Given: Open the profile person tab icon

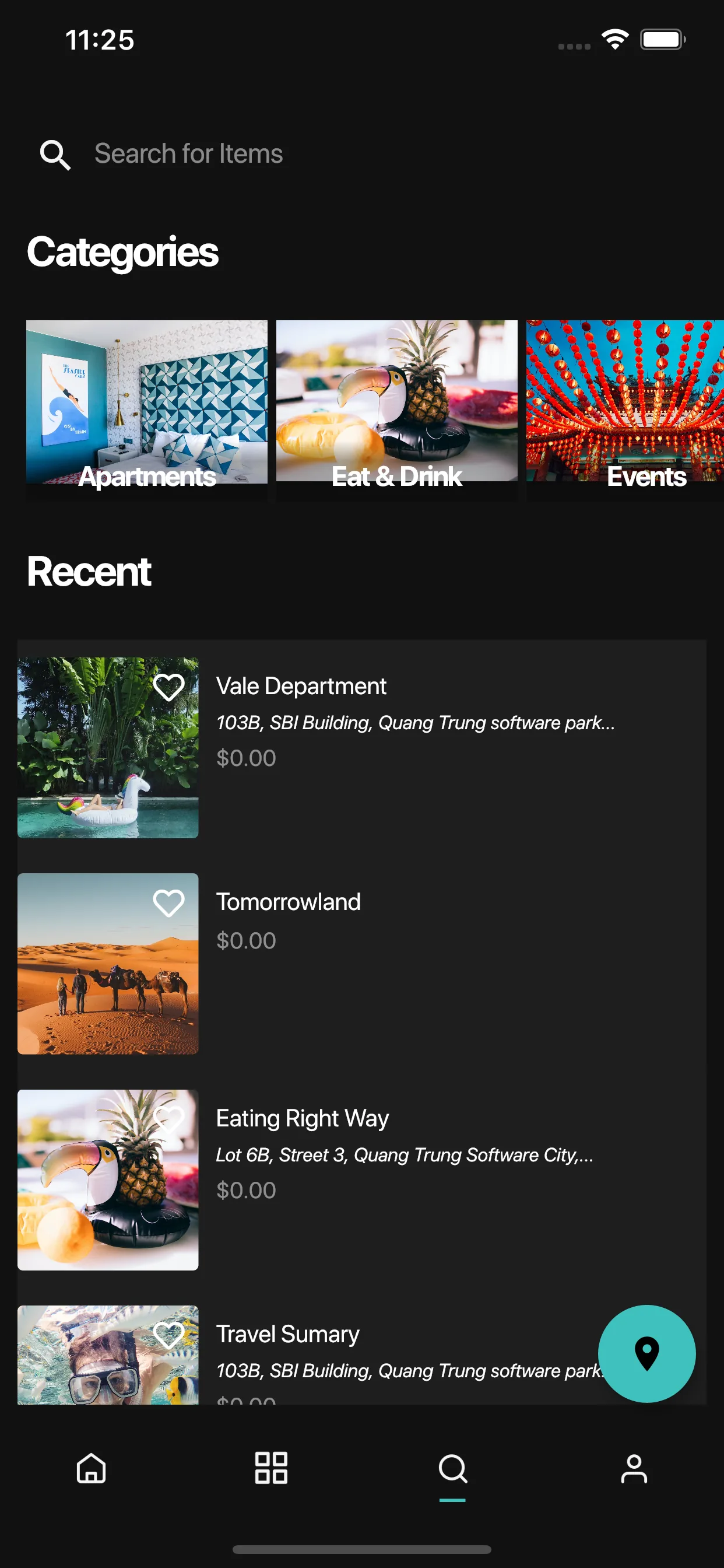Looking at the screenshot, I should click(633, 1468).
